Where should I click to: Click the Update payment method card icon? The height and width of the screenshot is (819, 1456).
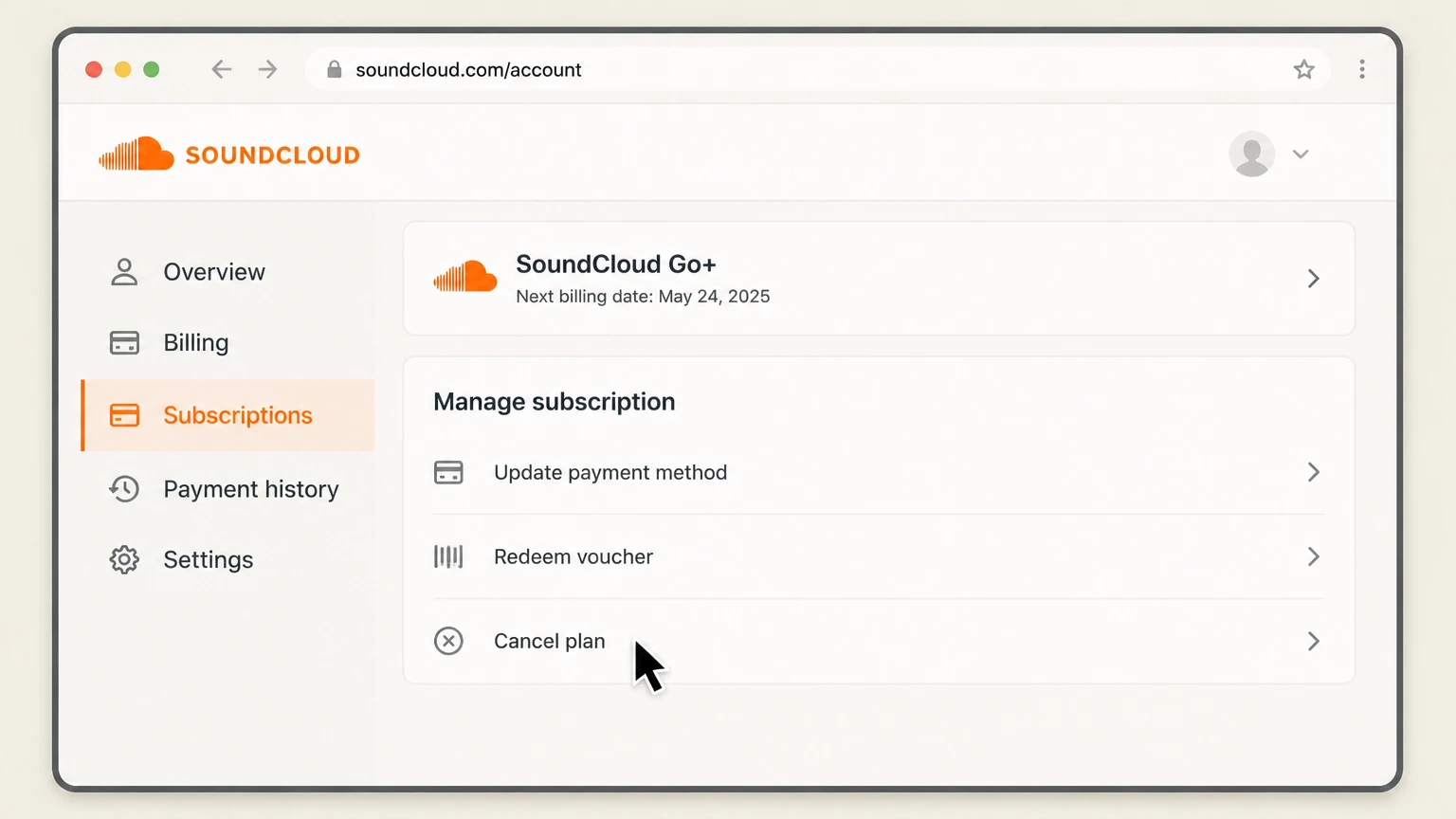tap(448, 472)
